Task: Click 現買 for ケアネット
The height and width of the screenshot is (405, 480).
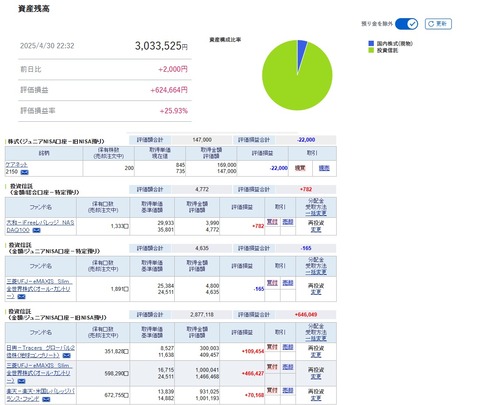Action: (300, 168)
